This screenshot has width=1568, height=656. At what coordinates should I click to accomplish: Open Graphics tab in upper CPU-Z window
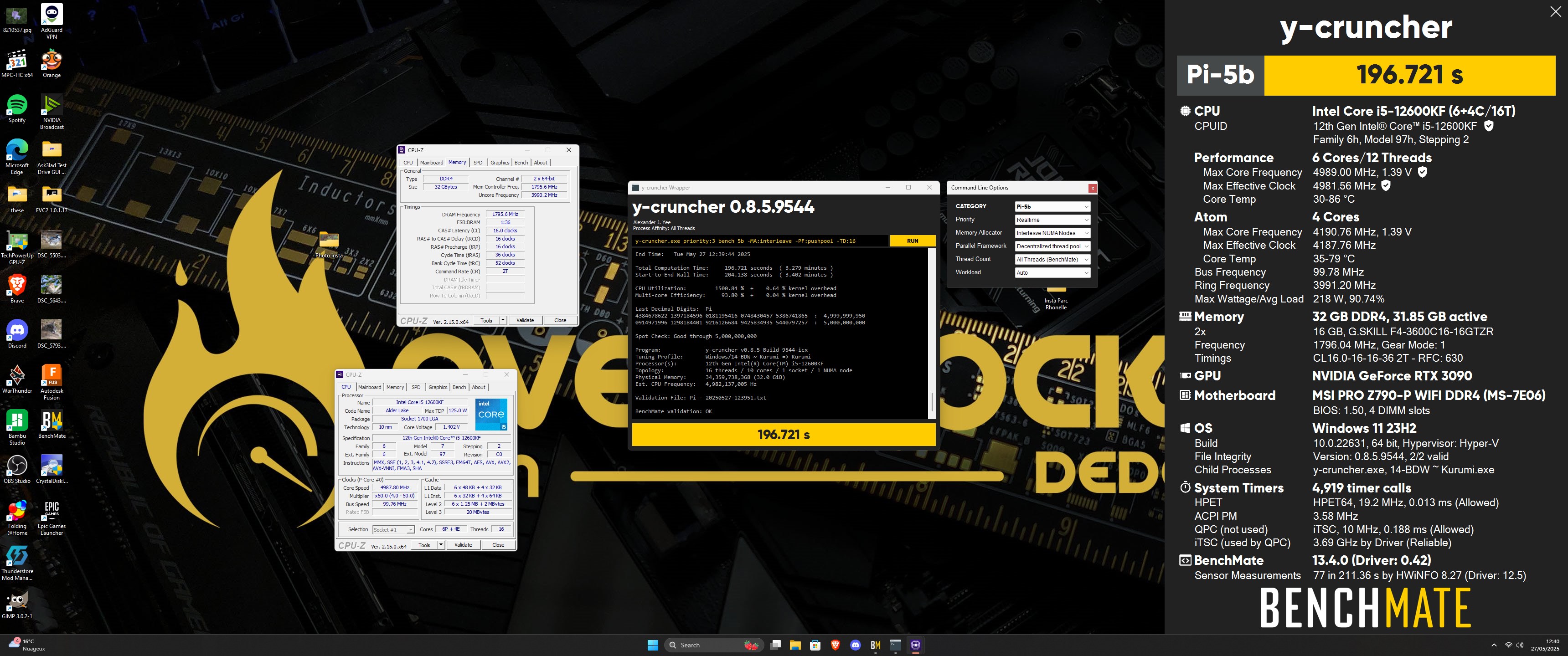pyautogui.click(x=500, y=163)
